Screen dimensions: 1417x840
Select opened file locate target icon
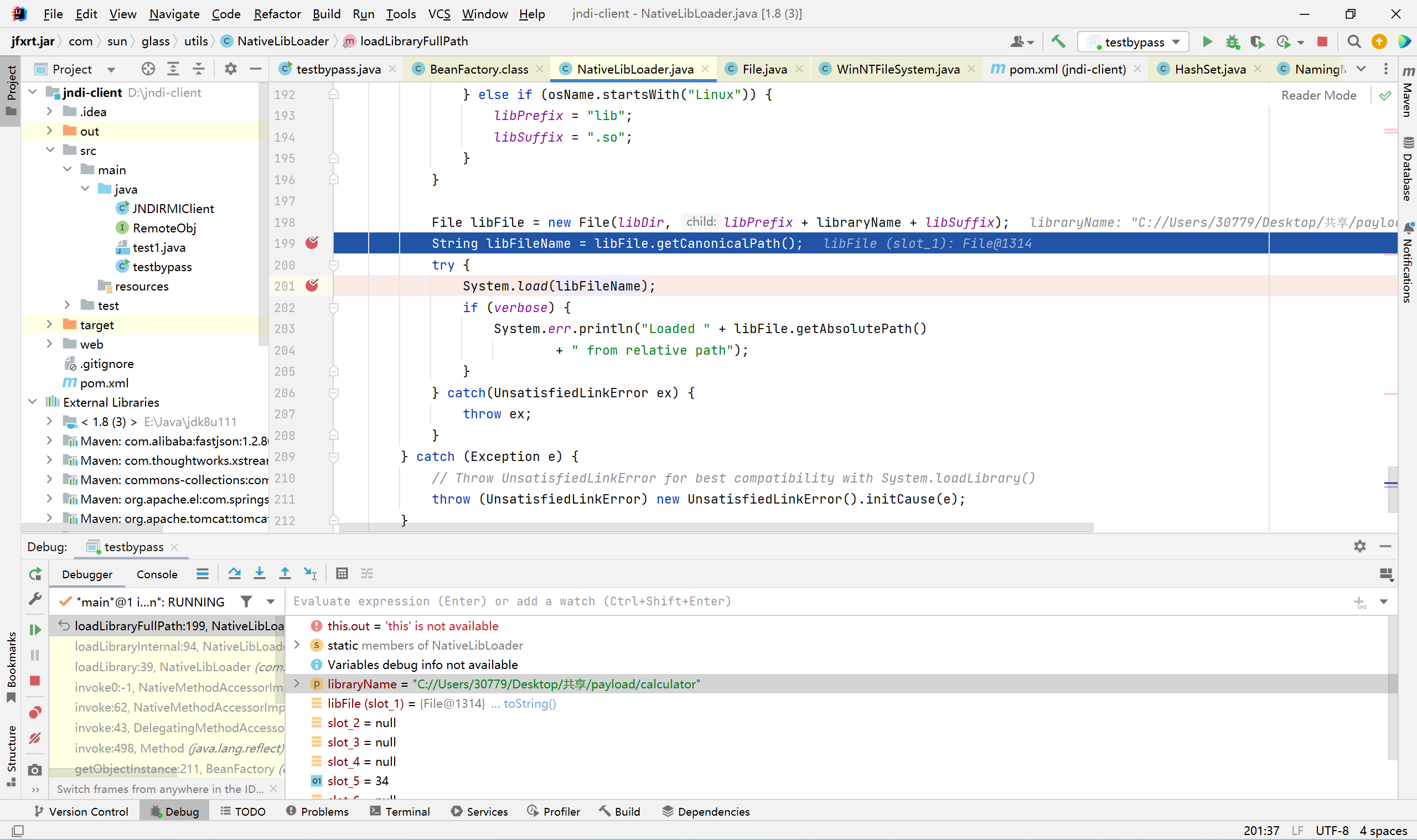(148, 69)
